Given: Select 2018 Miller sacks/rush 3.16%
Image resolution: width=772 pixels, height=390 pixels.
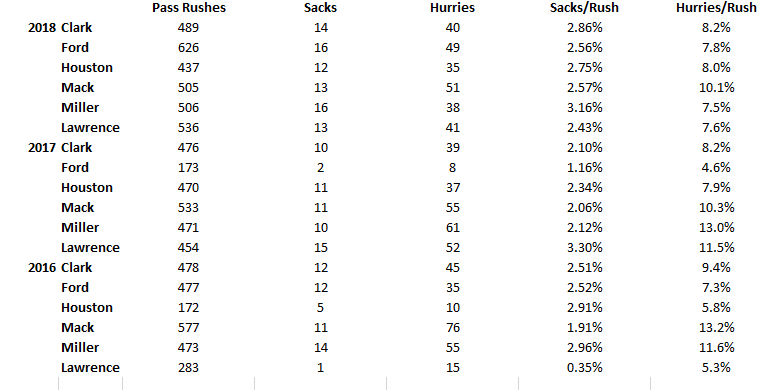Looking at the screenshot, I should pos(584,108).
